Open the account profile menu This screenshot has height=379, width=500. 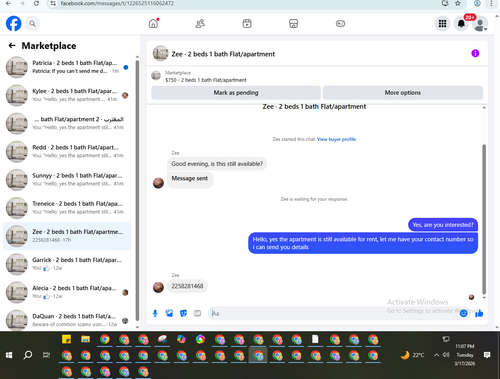pos(480,24)
